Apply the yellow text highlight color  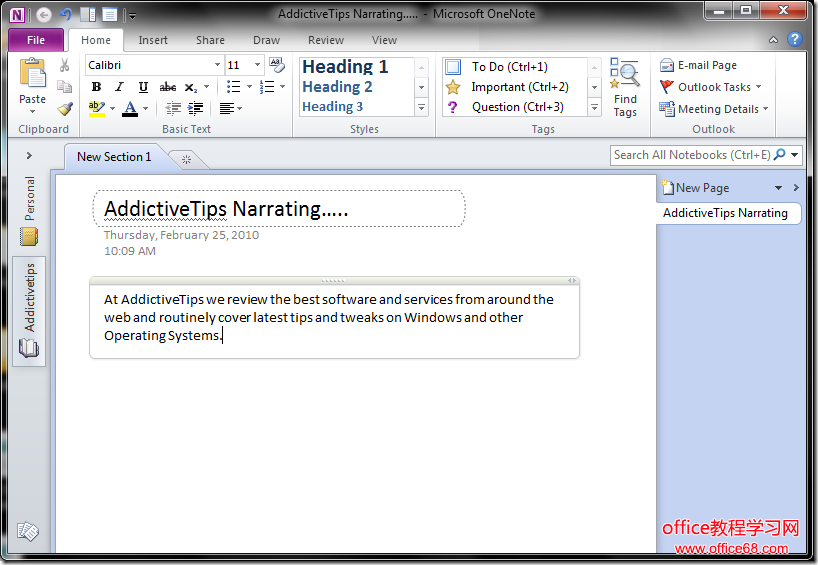click(x=96, y=108)
